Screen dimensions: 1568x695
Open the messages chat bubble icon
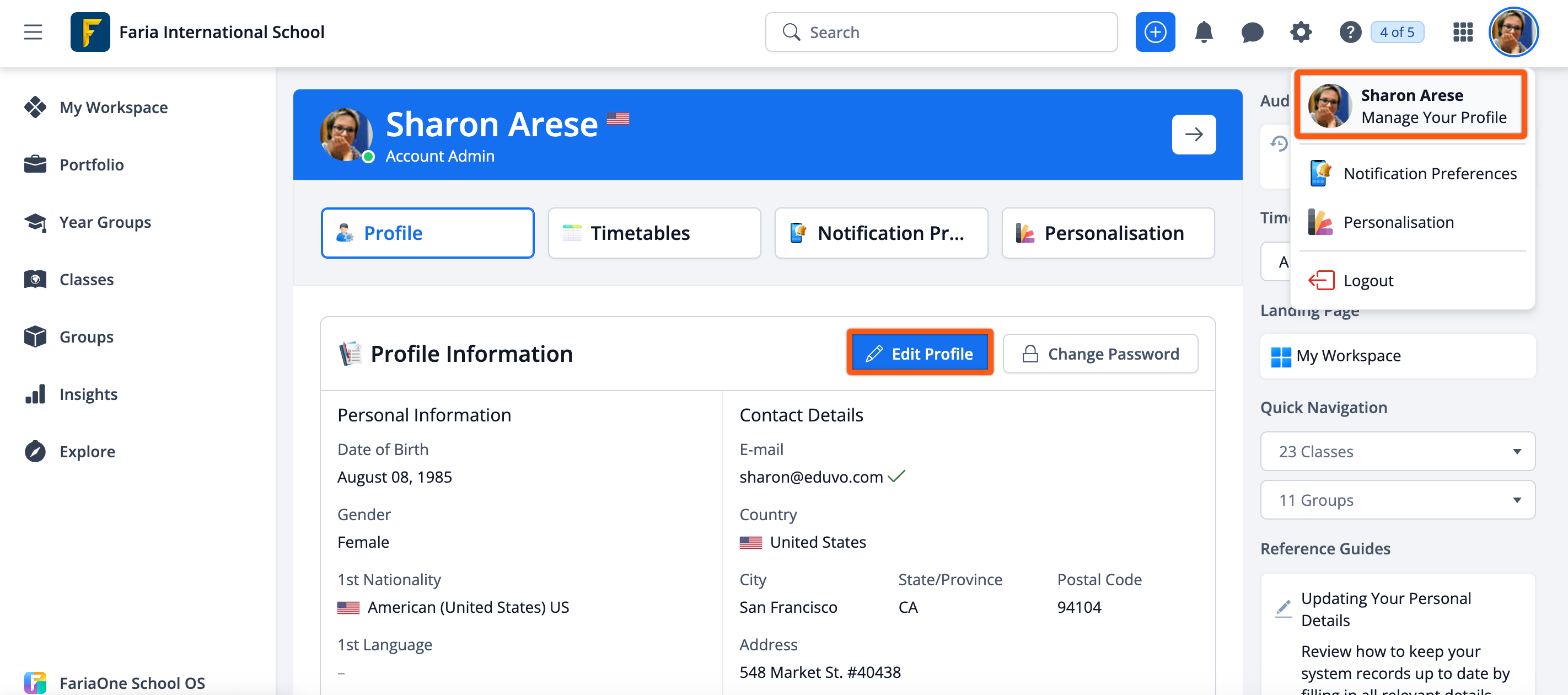[1252, 31]
